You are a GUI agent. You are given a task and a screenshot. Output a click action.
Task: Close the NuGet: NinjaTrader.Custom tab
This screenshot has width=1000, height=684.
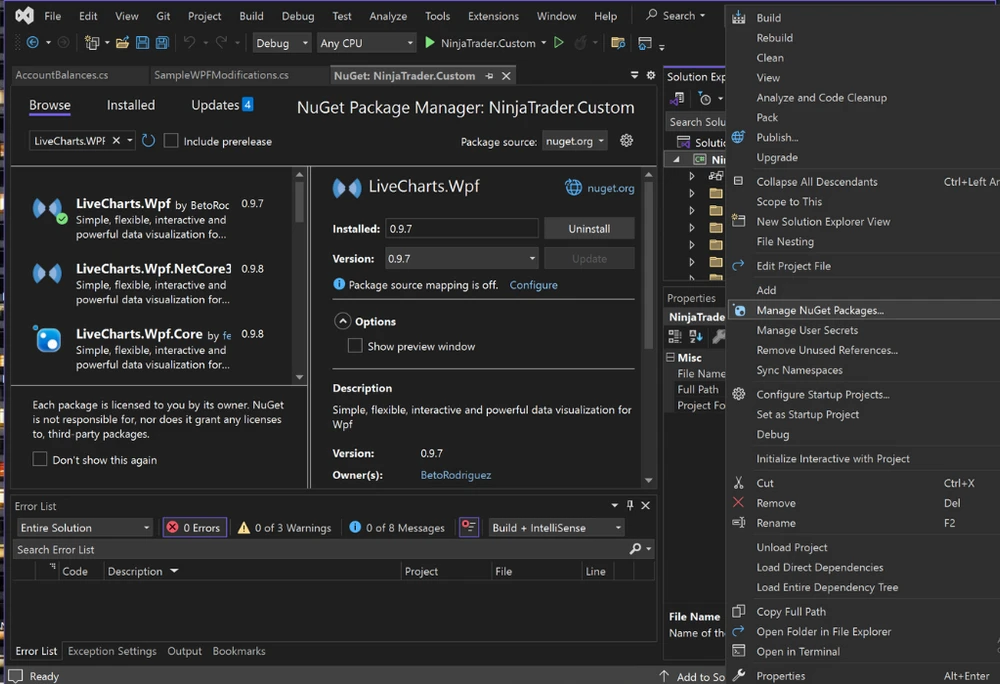tap(506, 76)
